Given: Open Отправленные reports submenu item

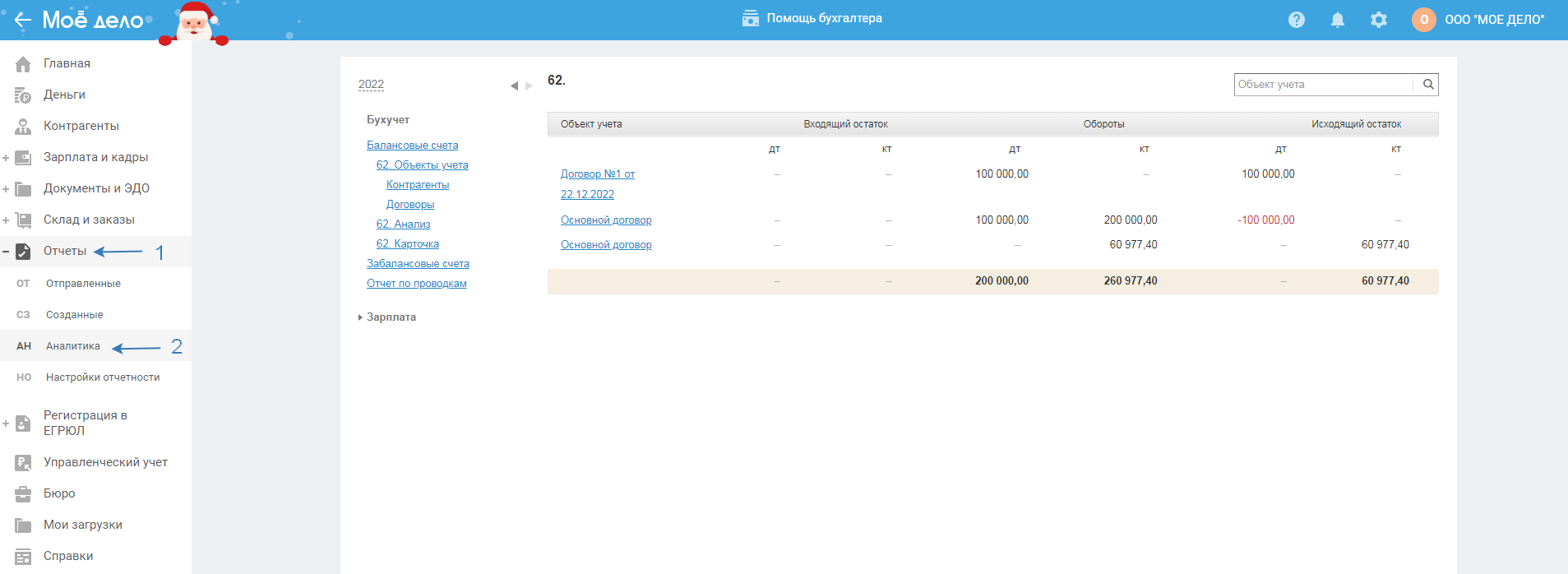Looking at the screenshot, I should tap(83, 284).
